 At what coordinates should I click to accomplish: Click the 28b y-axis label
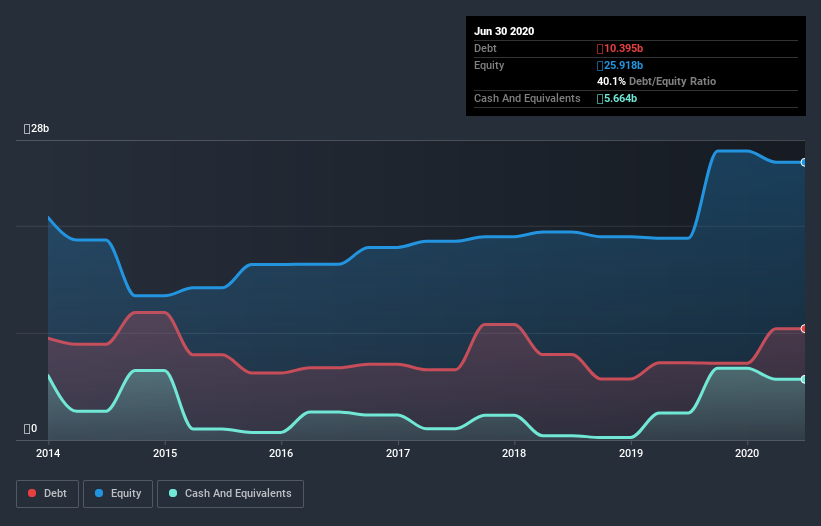36,129
